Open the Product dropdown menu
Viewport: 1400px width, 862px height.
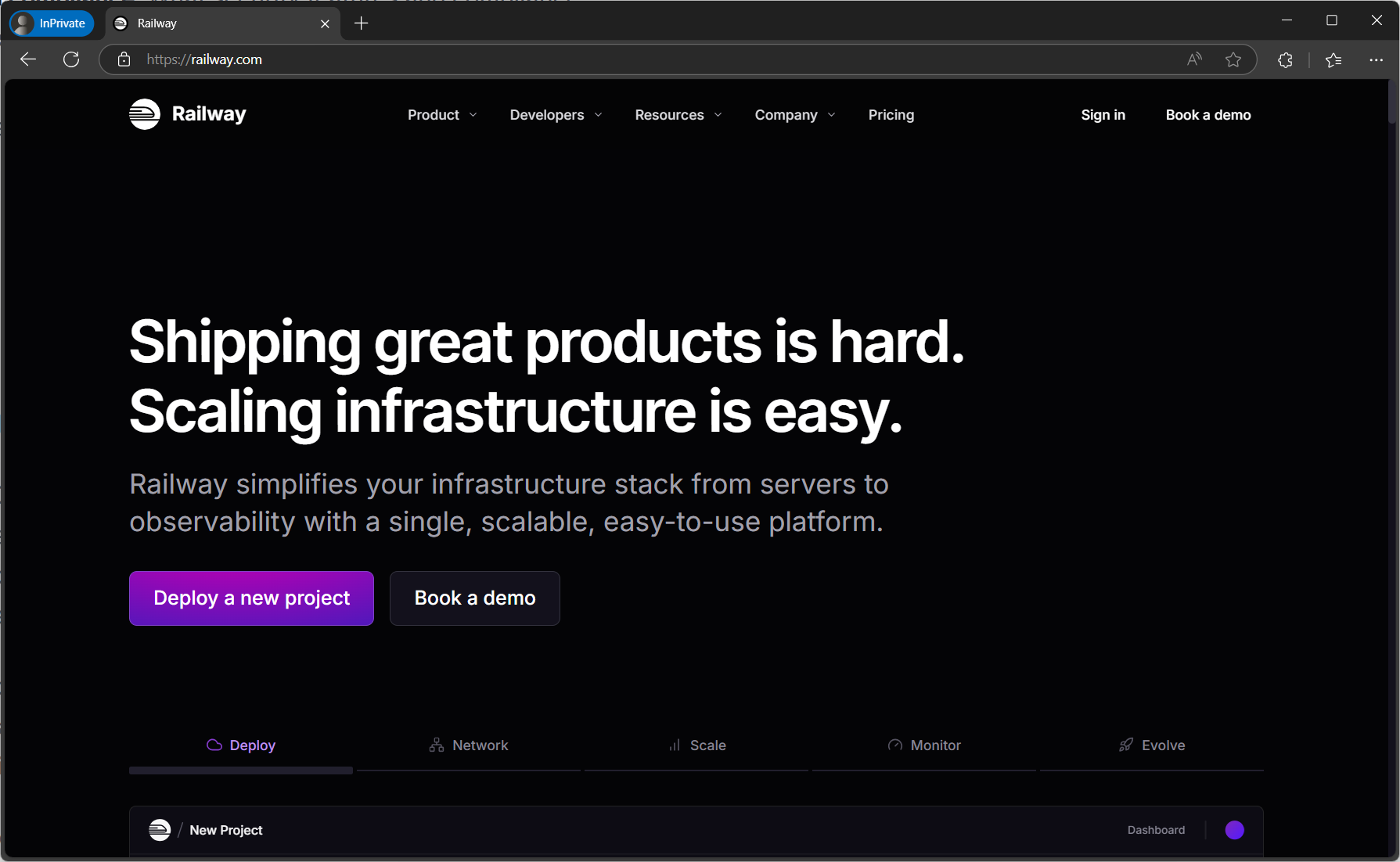[x=442, y=115]
